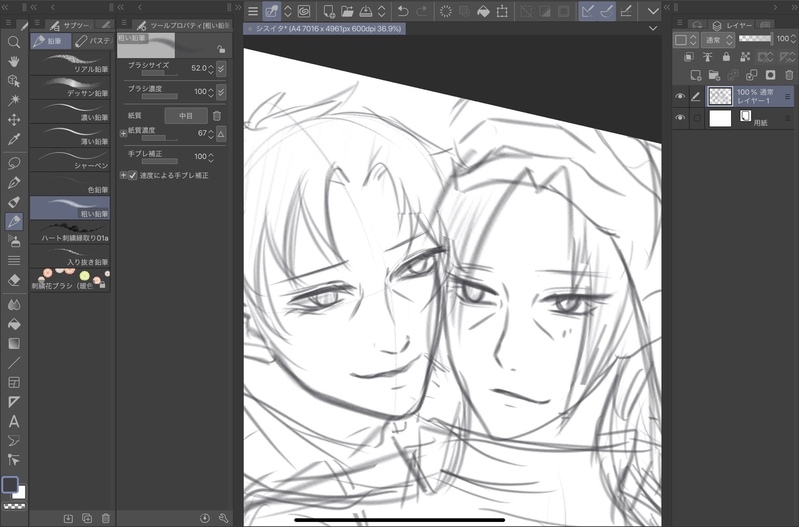The height and width of the screenshot is (527, 799).
Task: Expand the command bar overflow chevron
Action: click(653, 11)
